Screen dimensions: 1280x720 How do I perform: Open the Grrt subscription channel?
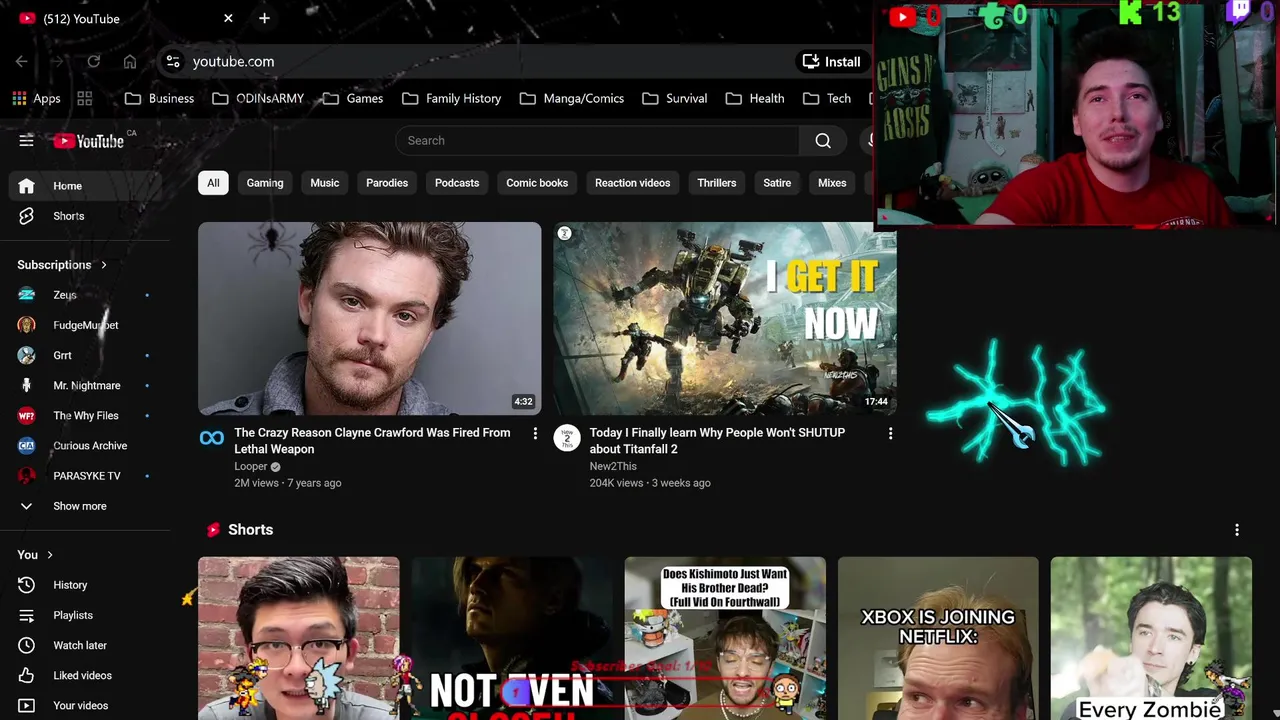[85, 355]
